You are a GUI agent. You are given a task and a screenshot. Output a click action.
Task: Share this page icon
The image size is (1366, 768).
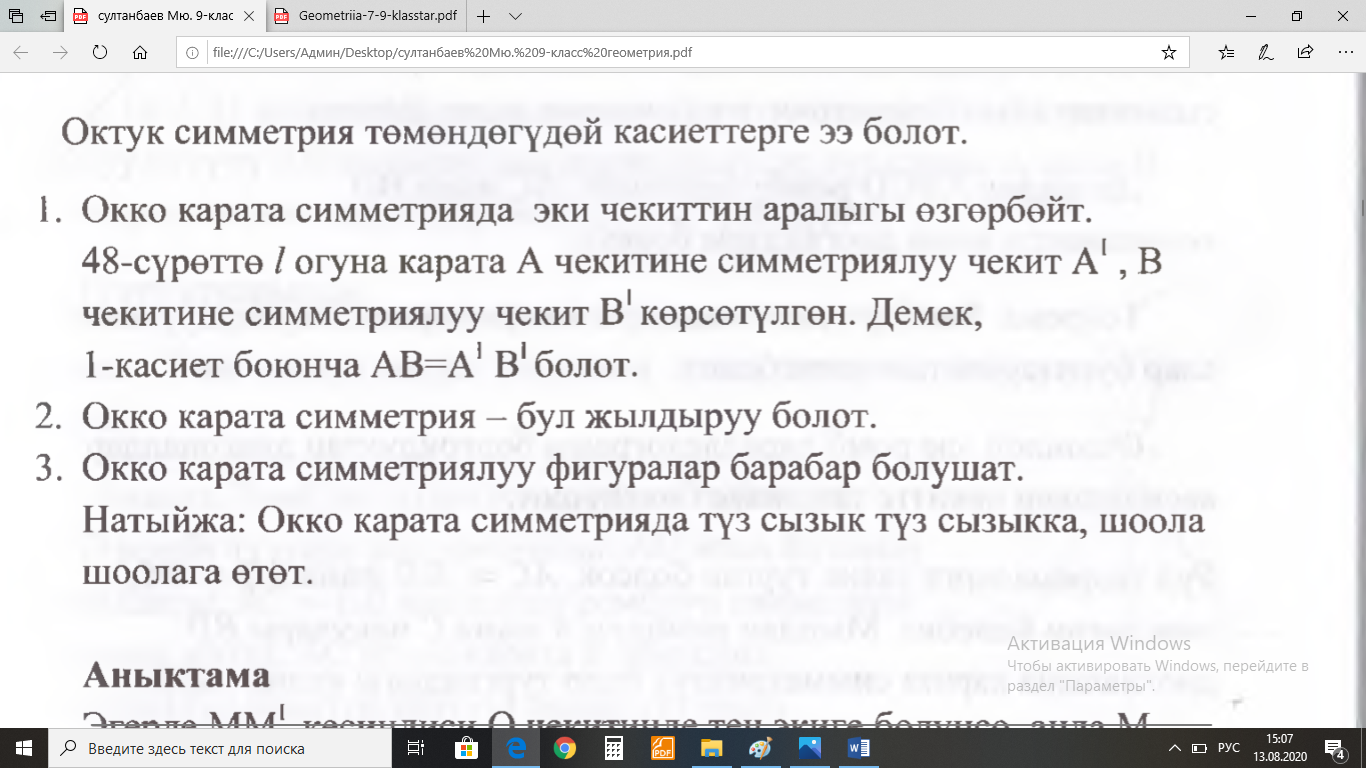(1305, 53)
